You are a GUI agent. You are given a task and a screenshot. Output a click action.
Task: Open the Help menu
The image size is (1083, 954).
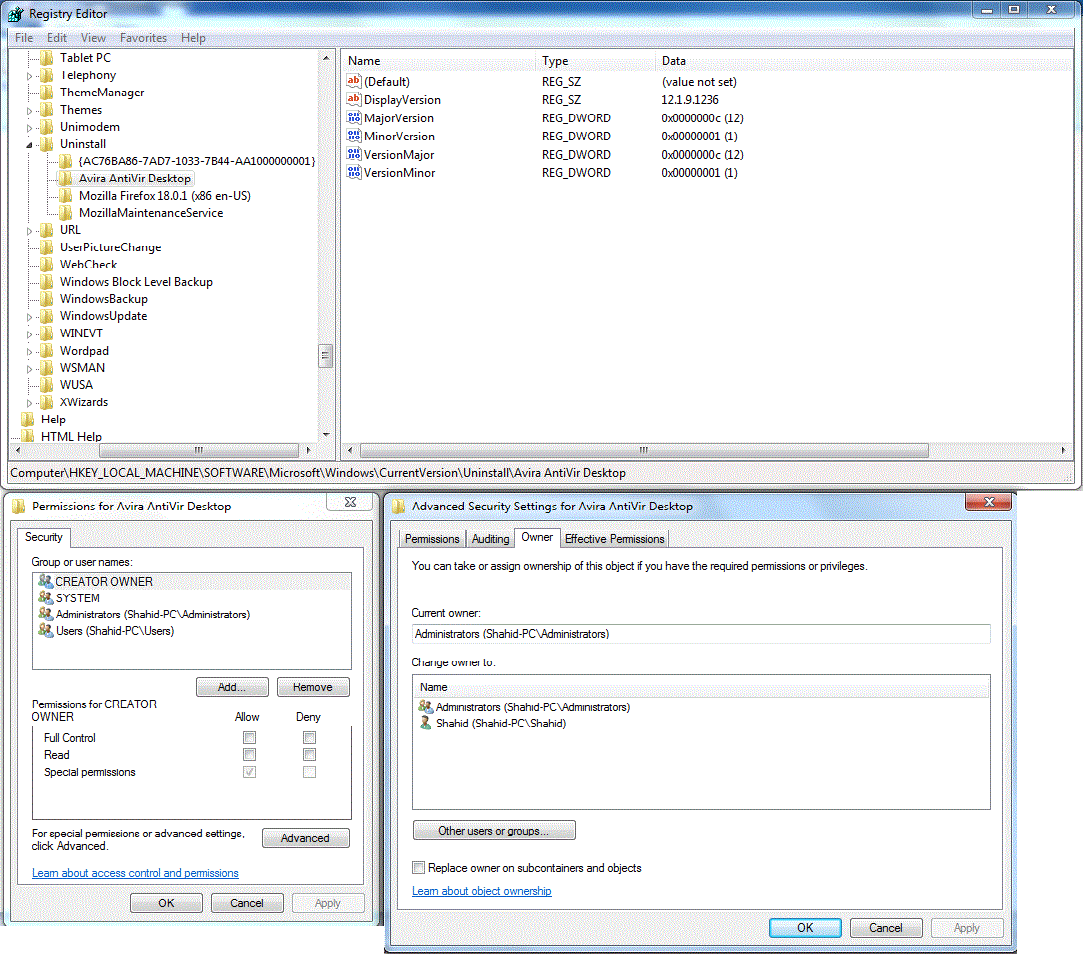click(193, 38)
